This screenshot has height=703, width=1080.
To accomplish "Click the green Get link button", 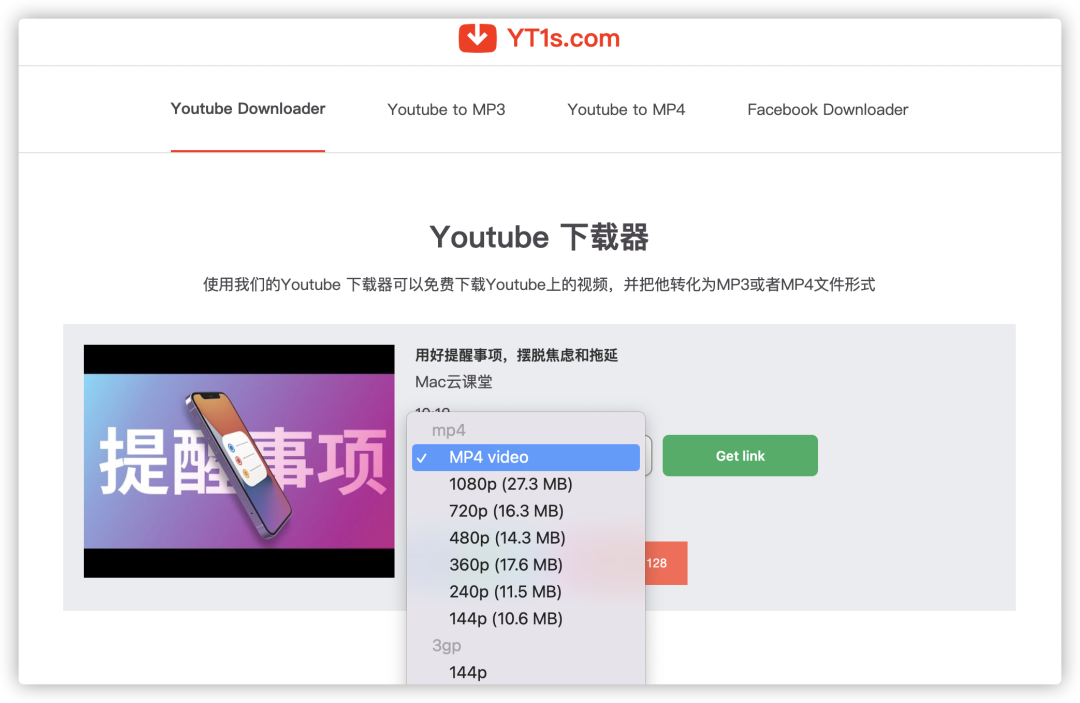I will point(740,455).
